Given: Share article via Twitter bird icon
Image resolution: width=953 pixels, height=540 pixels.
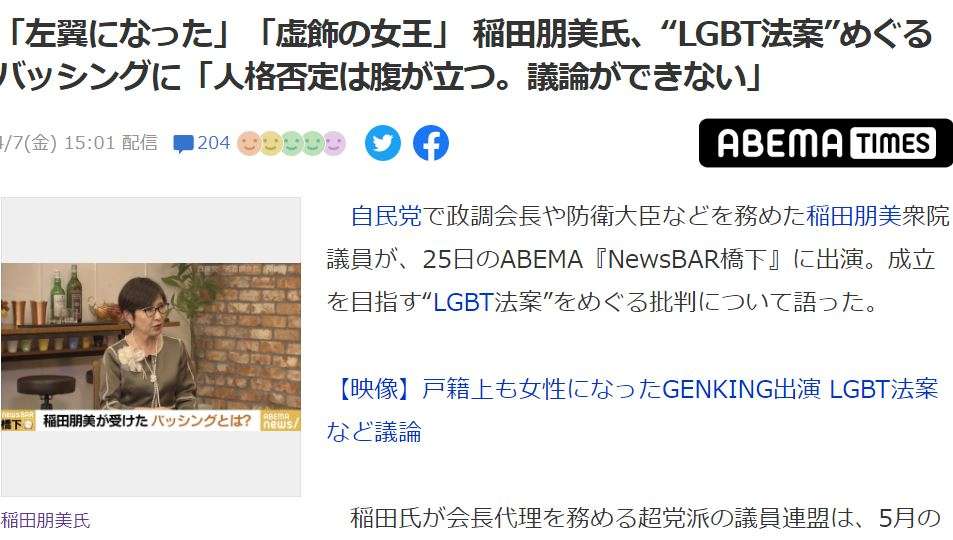Looking at the screenshot, I should coord(383,143).
